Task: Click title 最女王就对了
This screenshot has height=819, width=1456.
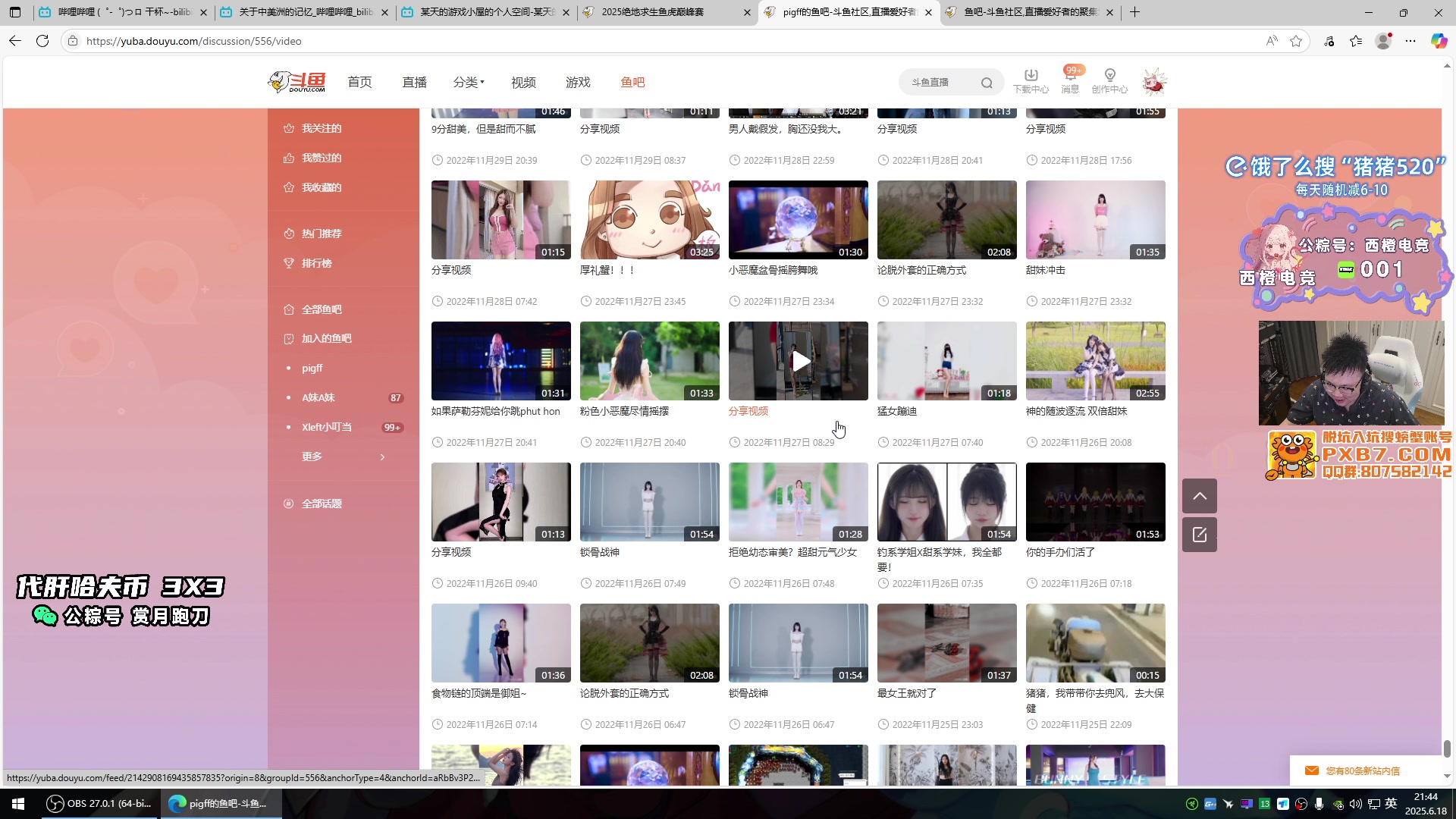Action: [x=907, y=693]
